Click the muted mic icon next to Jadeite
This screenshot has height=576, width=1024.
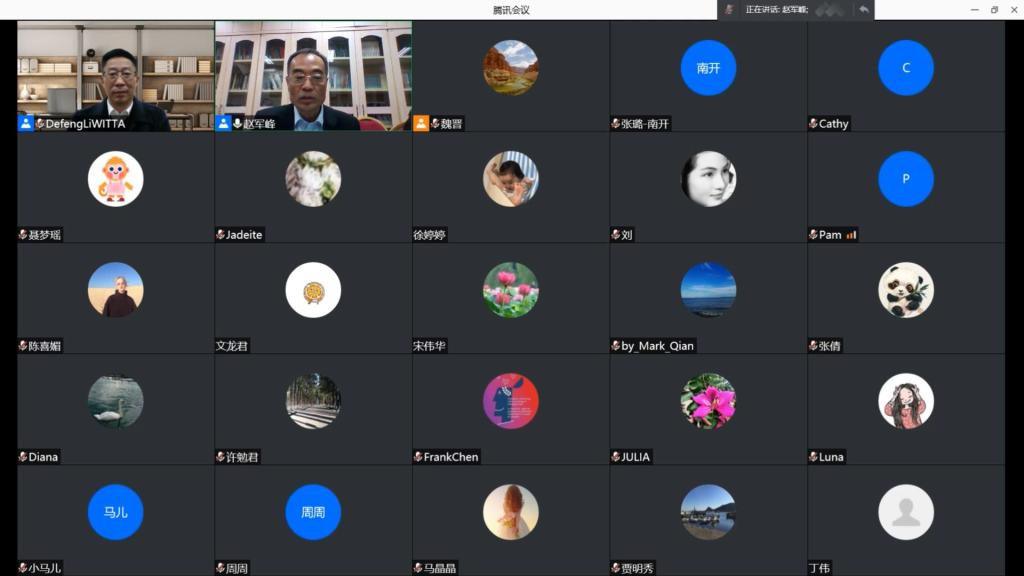(x=220, y=235)
